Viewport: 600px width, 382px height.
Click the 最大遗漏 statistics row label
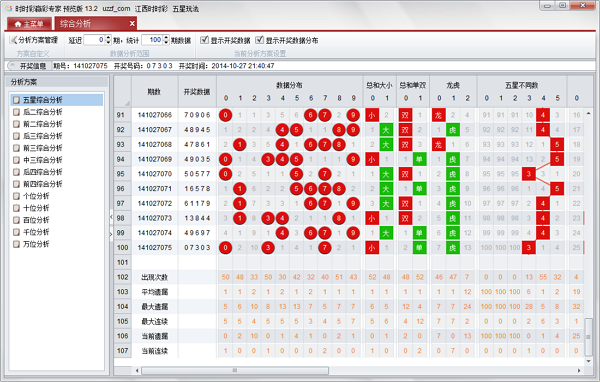(155, 307)
